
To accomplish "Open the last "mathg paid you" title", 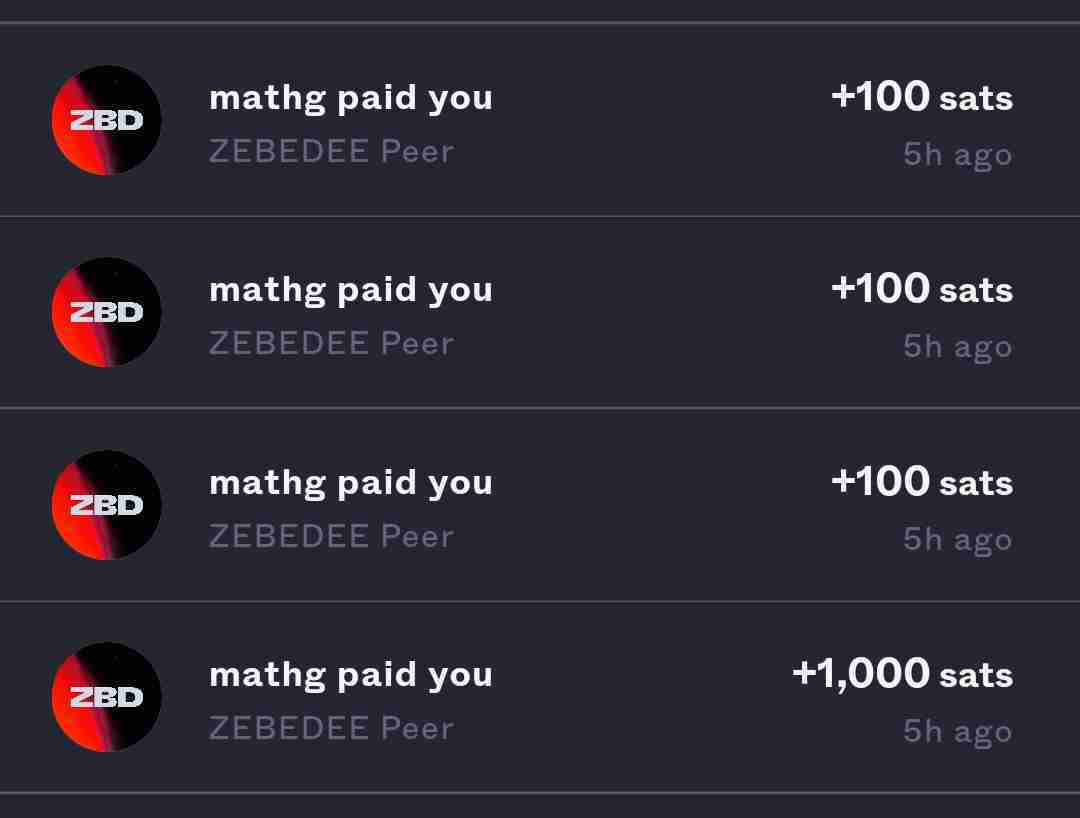I will [350, 675].
